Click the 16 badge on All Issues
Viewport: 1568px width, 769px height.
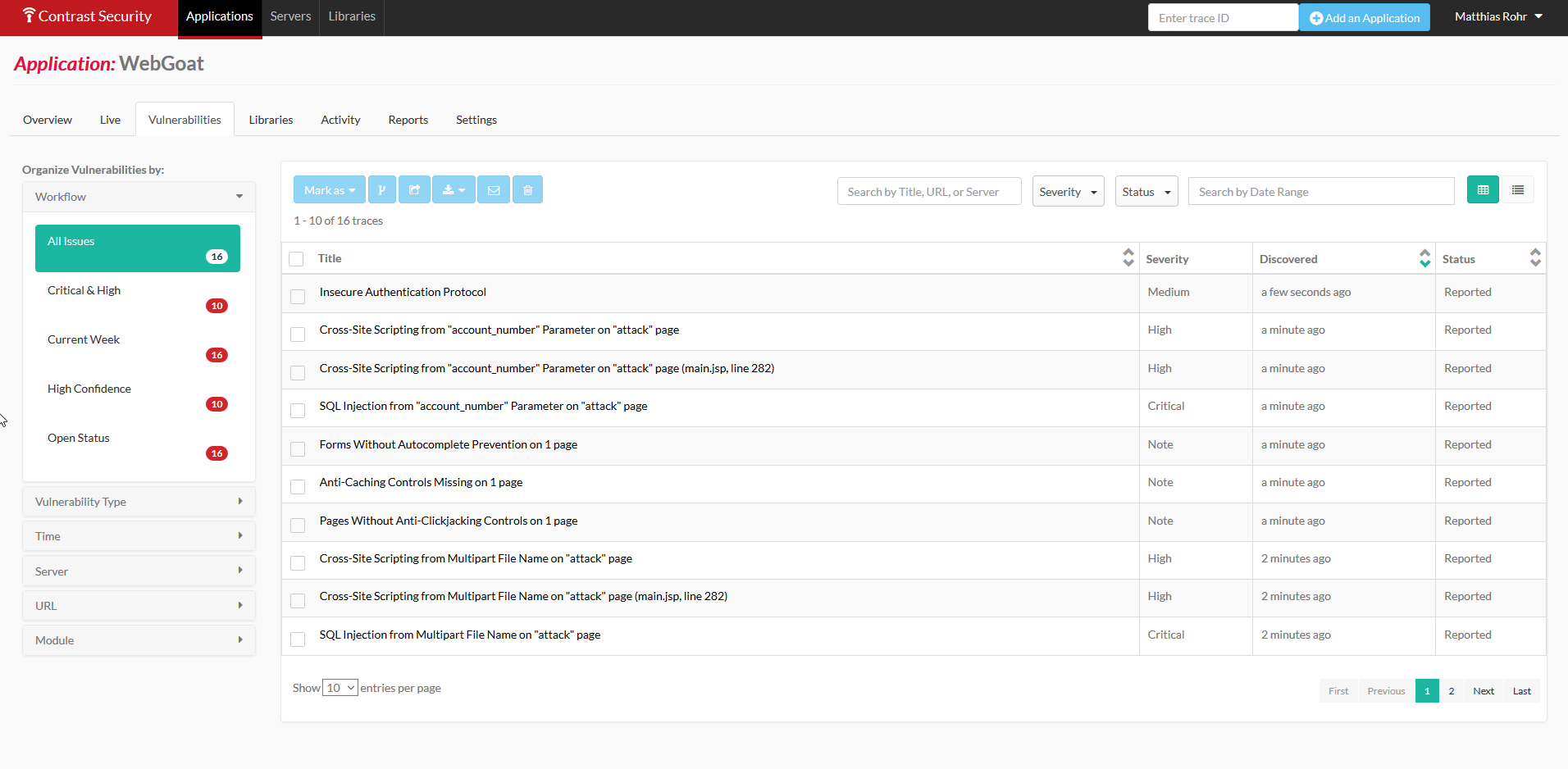pos(217,257)
